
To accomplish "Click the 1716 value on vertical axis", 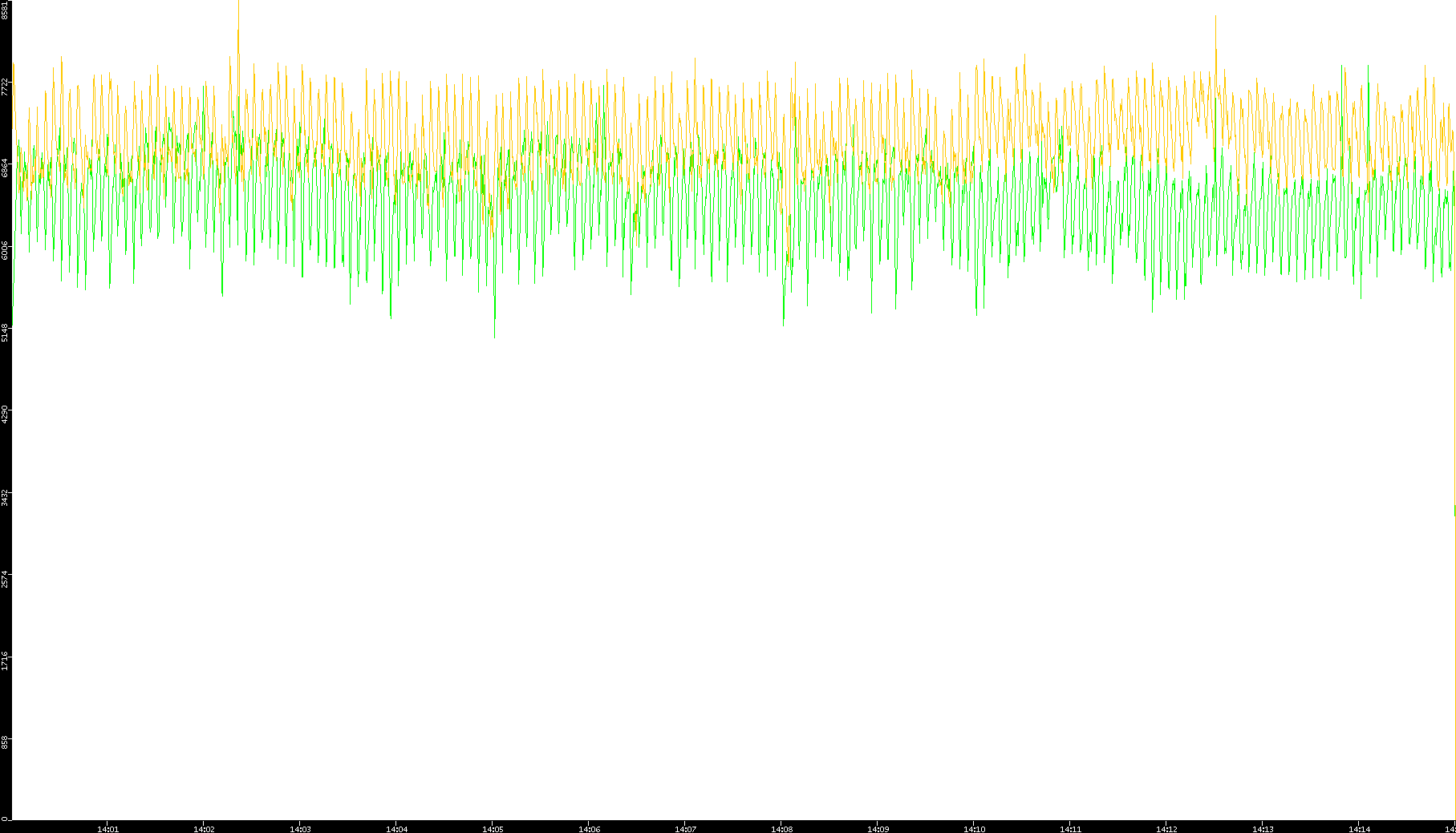I will click(6, 661).
